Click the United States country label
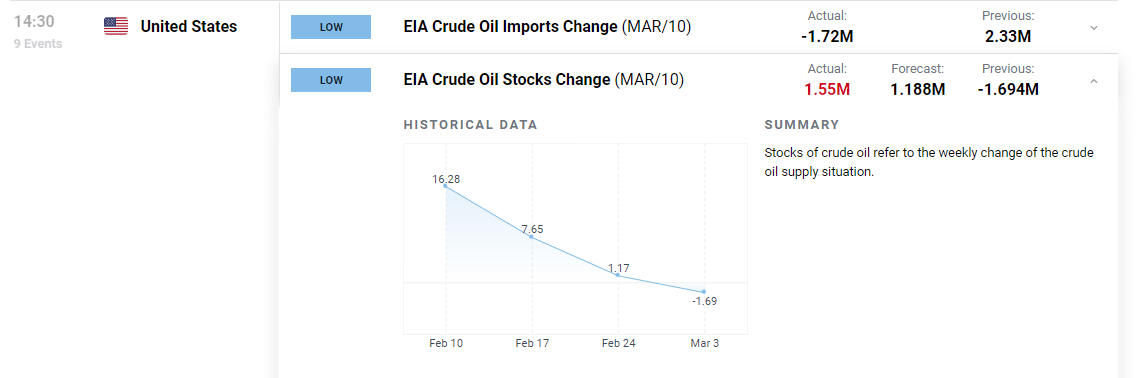The width and height of the screenshot is (1137, 378). click(x=189, y=27)
